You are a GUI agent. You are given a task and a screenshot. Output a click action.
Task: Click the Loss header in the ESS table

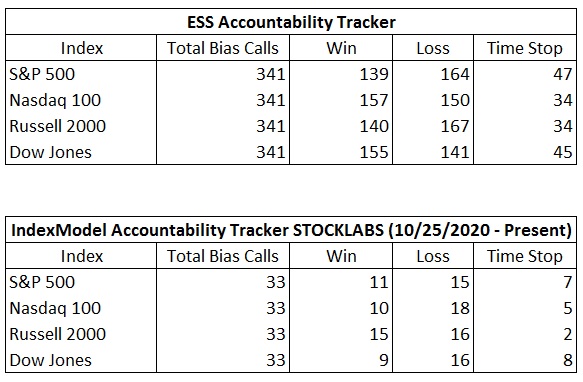coord(433,48)
